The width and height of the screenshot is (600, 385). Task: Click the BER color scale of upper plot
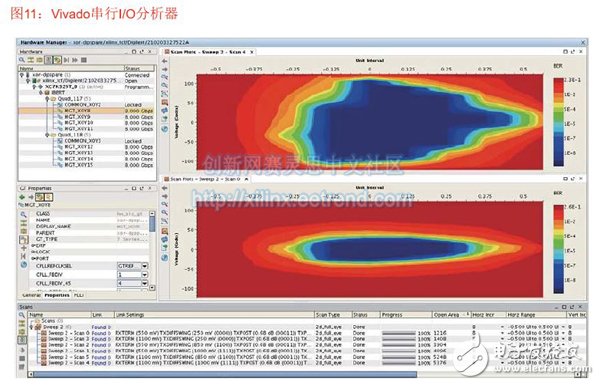click(x=559, y=122)
